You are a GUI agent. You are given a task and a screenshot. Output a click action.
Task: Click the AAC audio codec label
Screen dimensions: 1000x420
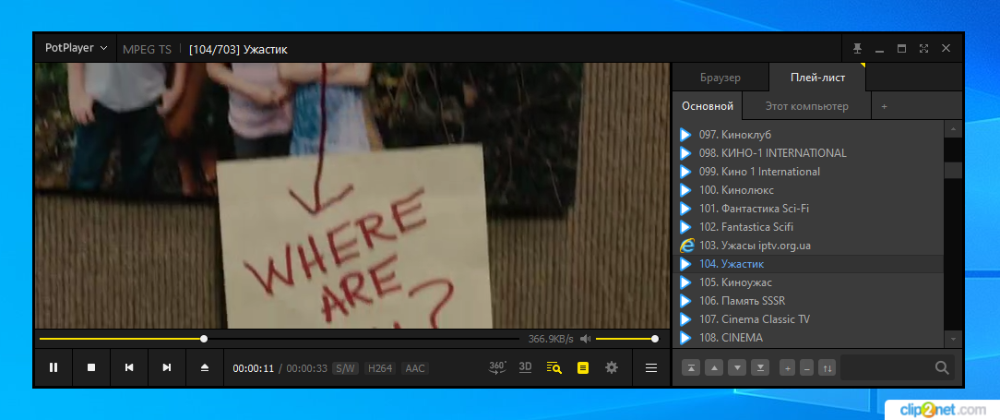[x=415, y=368]
